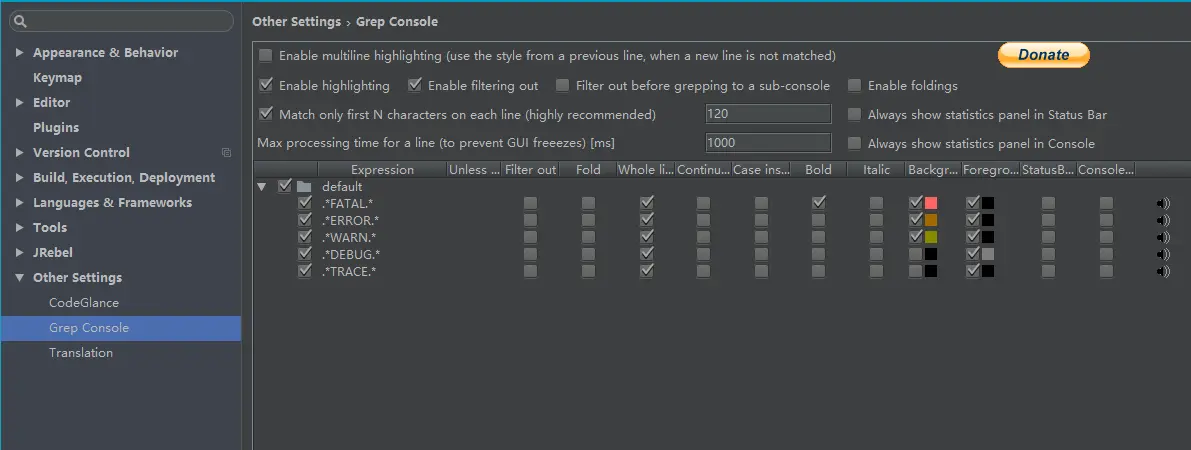
Task: Collapse the default group in the table
Action: click(x=262, y=186)
